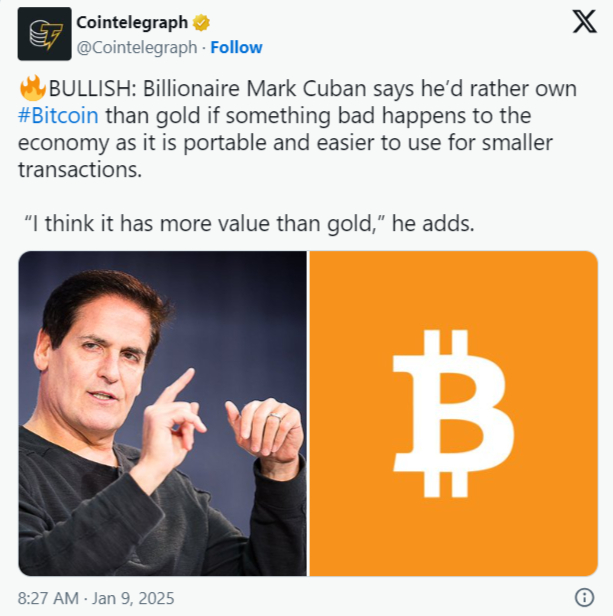The width and height of the screenshot is (613, 616).
Task: Click the word BULLISH in the tweet
Action: click(x=92, y=89)
